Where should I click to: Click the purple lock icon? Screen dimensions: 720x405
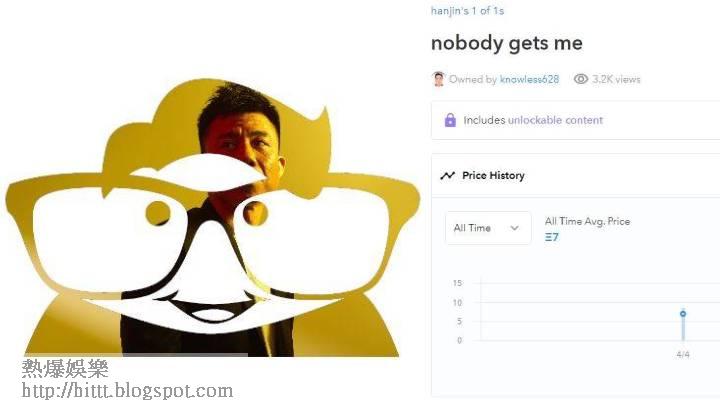450,120
